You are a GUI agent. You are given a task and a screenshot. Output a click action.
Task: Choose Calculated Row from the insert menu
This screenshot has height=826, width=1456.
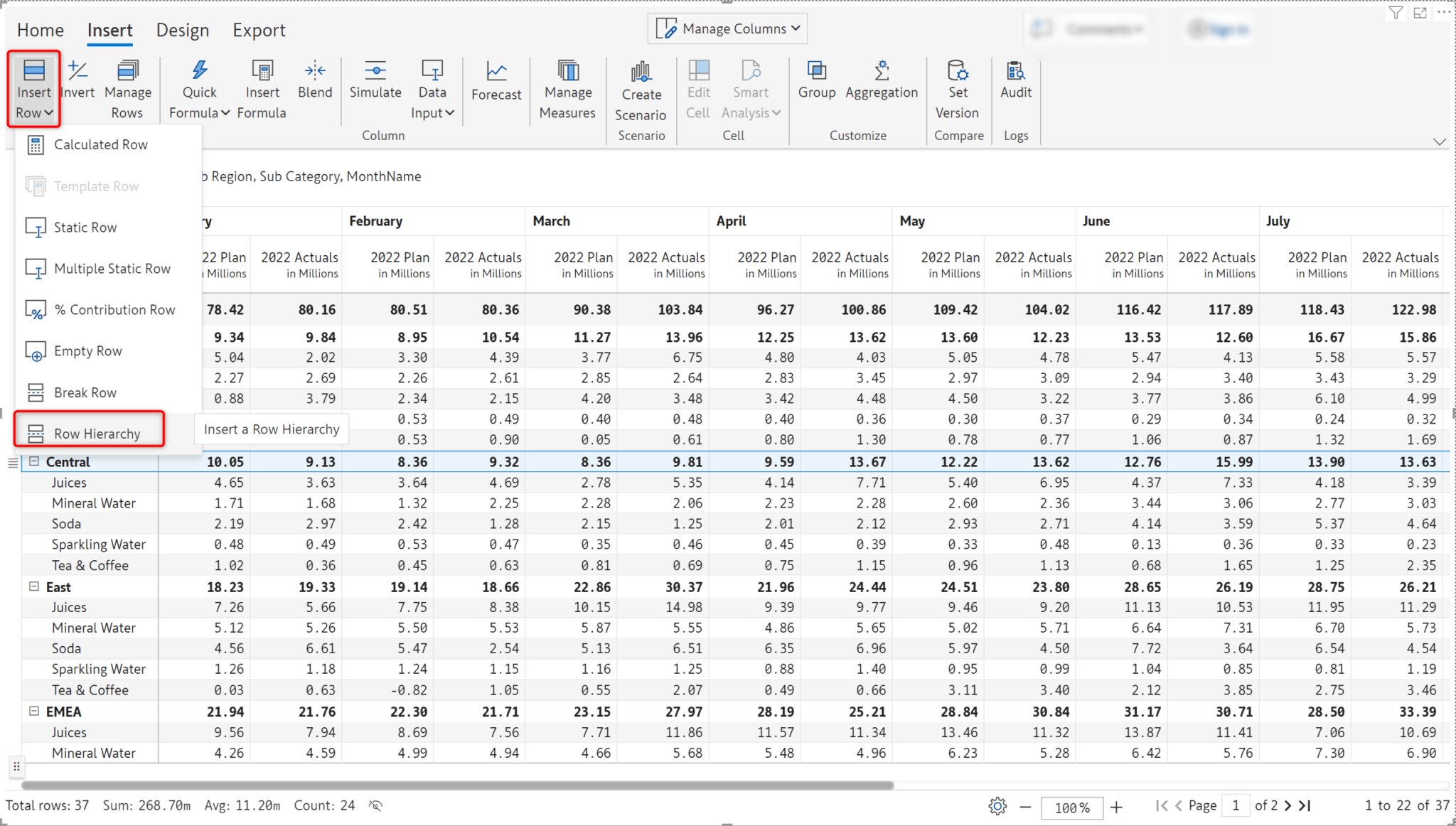click(x=100, y=144)
